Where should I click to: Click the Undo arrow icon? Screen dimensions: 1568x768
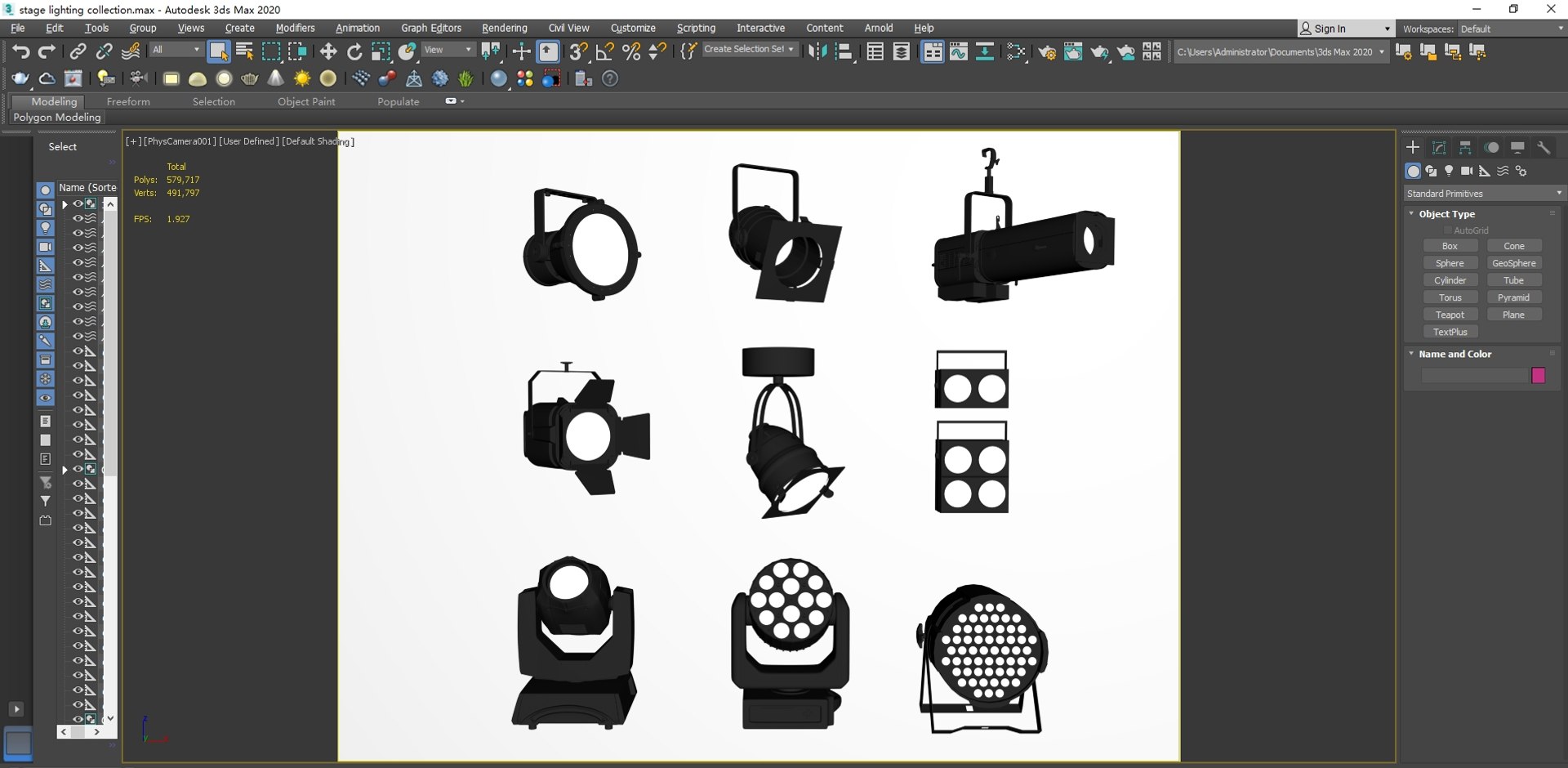click(x=21, y=51)
